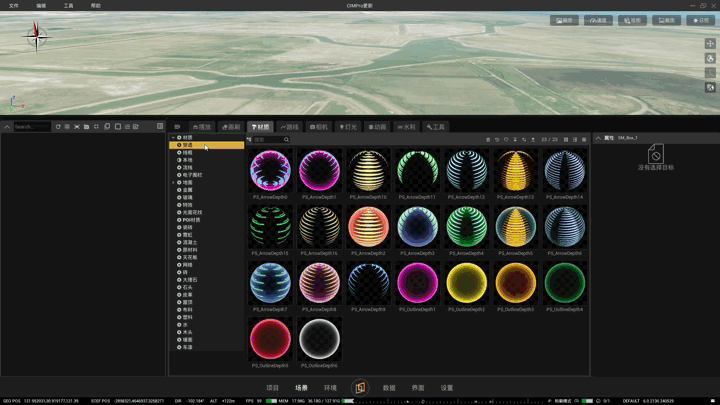720x405 pixels.
Task: Click the globe icon at bottom of viewport side tools
Action: click(710, 87)
